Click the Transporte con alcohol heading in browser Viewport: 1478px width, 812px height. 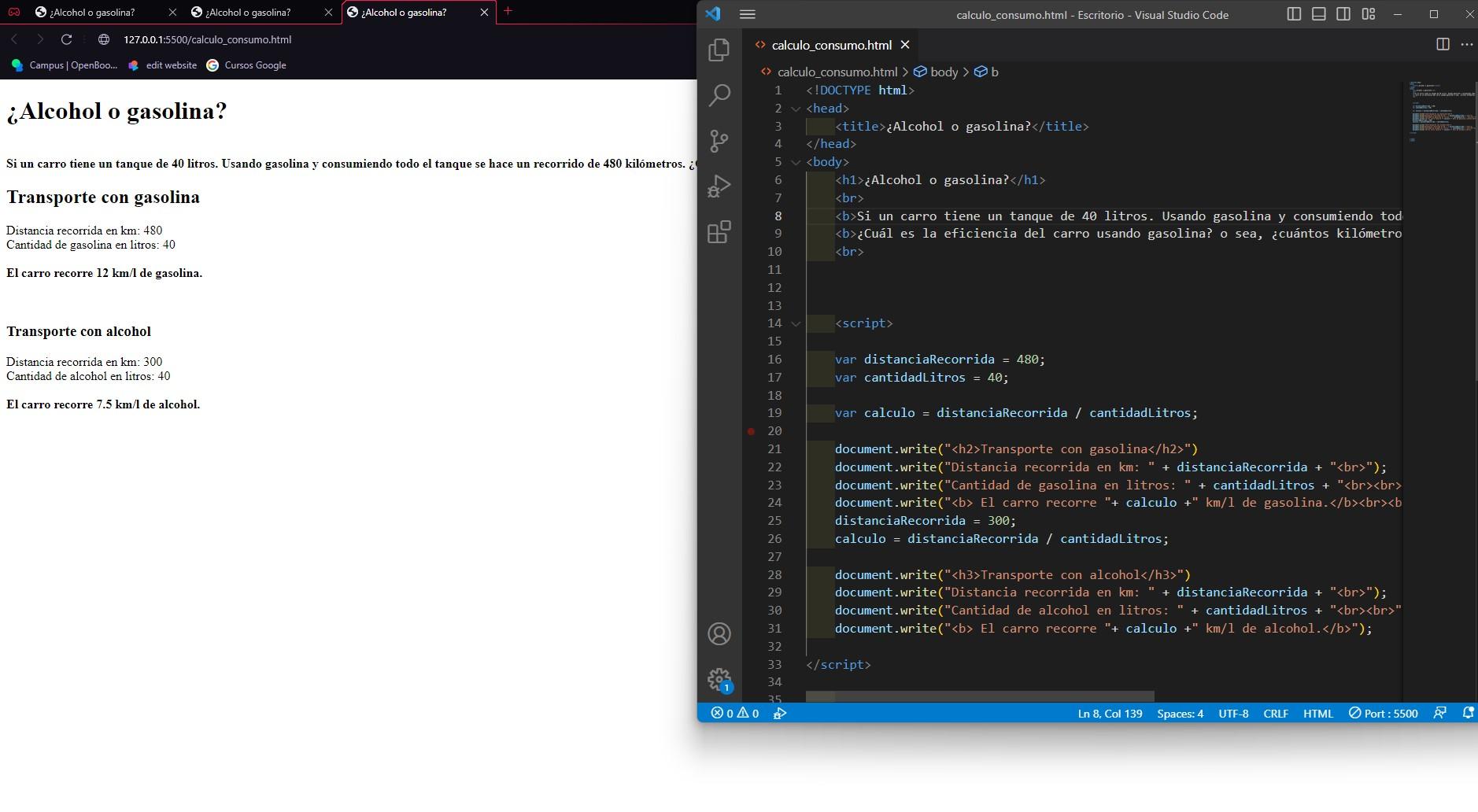(79, 331)
